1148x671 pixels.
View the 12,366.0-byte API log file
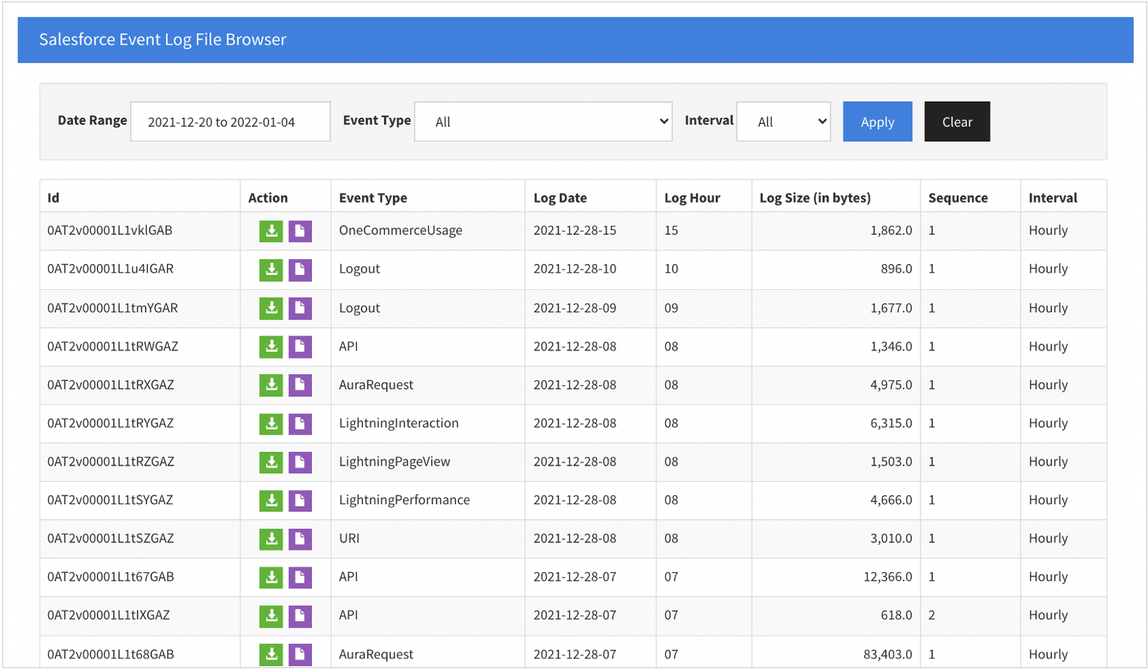point(300,577)
